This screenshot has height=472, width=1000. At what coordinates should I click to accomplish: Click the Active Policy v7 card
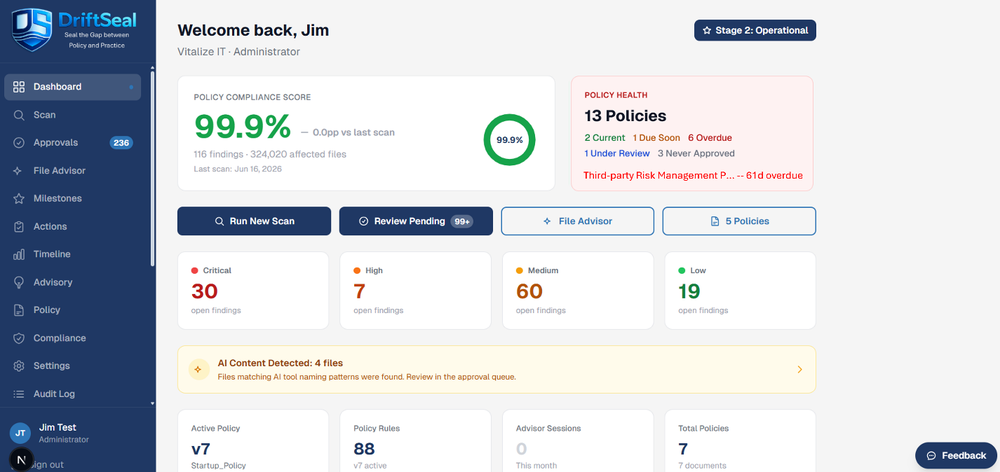253,441
